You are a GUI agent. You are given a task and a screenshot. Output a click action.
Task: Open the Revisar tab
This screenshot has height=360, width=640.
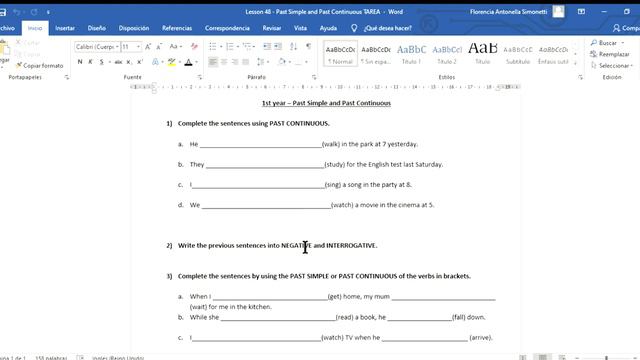271,28
